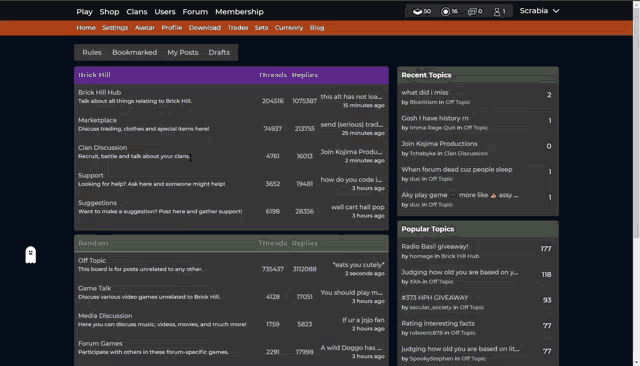Select the Drafts tab

pos(219,53)
